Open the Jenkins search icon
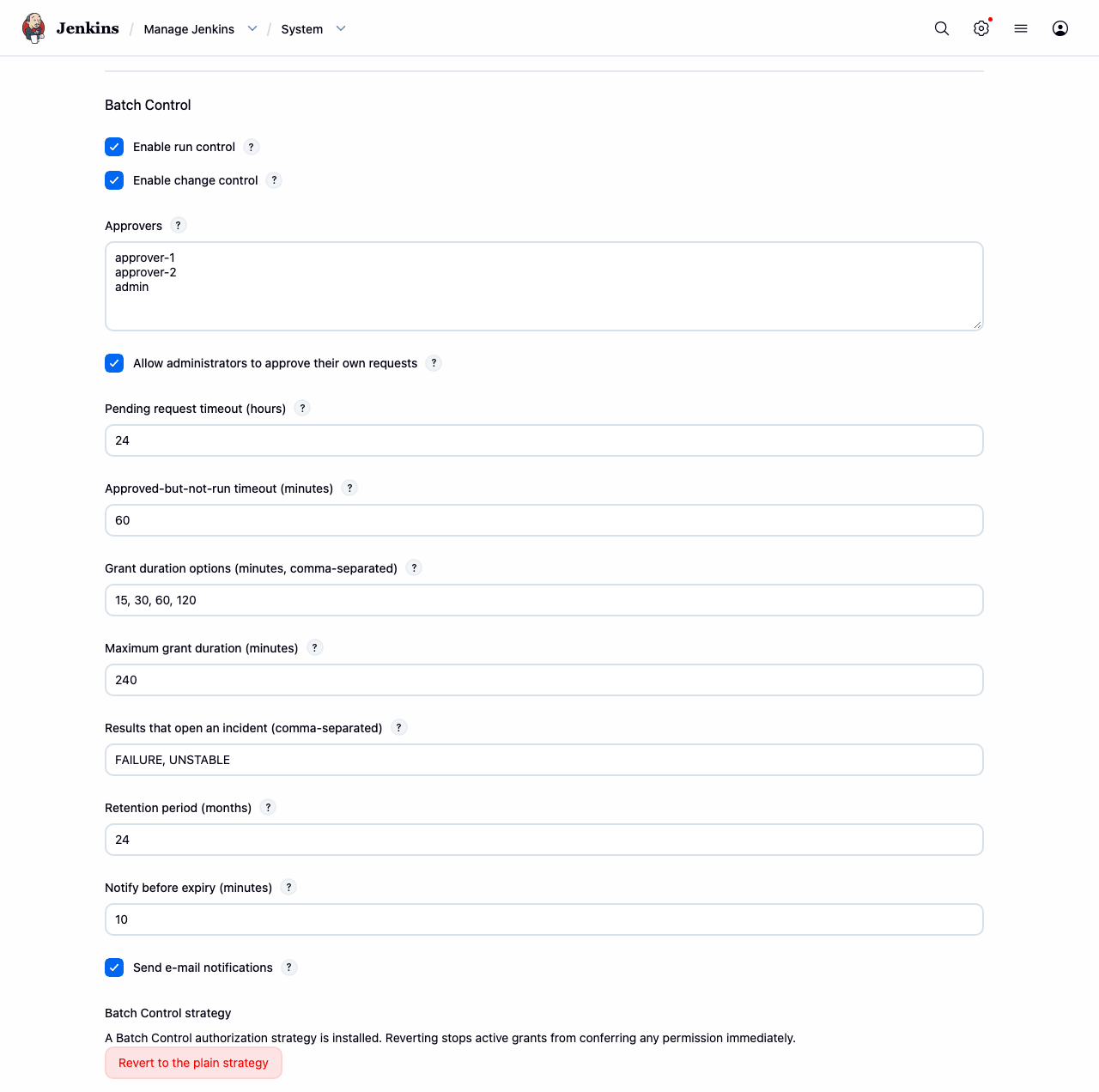This screenshot has width=1099, height=1092. 942,28
